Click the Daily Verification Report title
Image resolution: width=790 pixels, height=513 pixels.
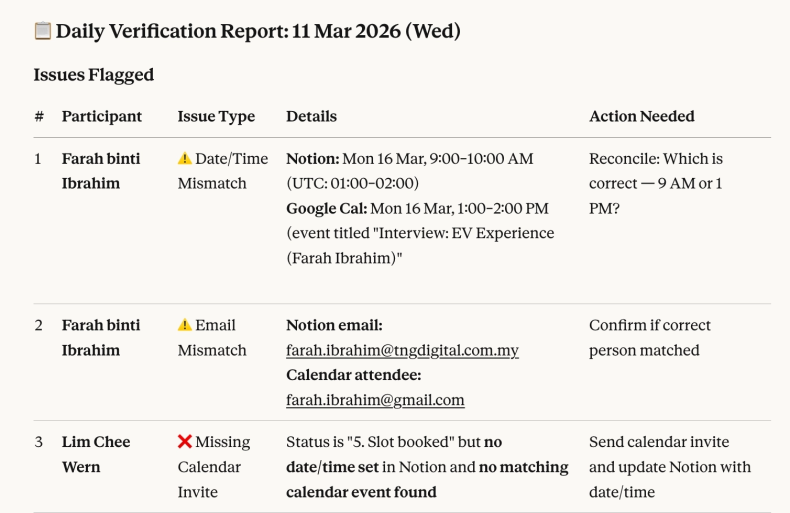pos(258,31)
